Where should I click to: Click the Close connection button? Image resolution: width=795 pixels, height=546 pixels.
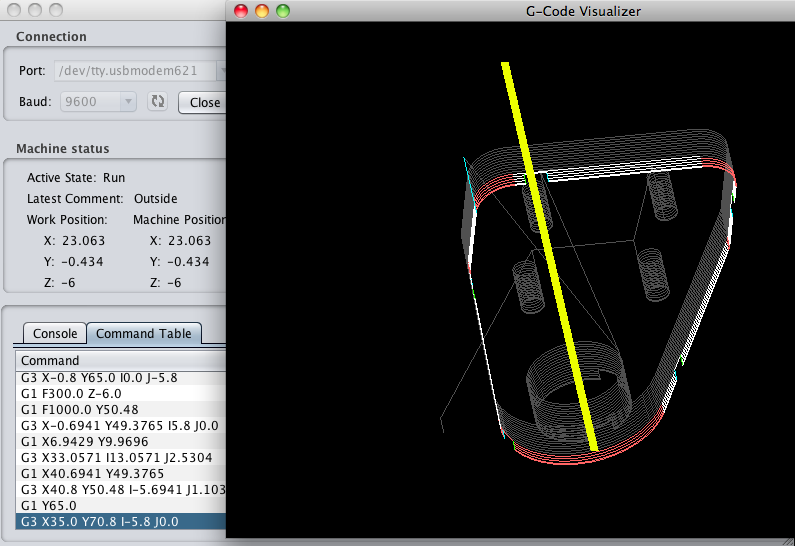pyautogui.click(x=203, y=102)
